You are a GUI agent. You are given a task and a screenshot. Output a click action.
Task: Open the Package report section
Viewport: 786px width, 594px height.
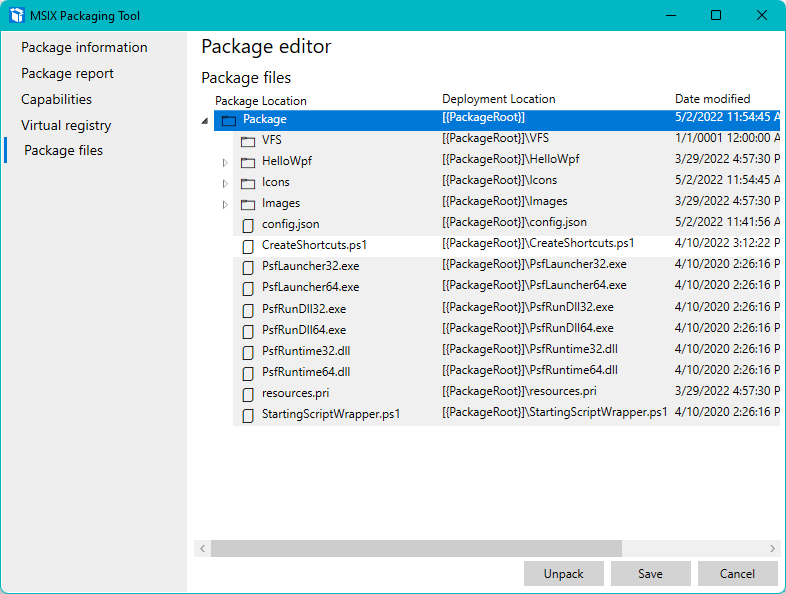pos(67,73)
